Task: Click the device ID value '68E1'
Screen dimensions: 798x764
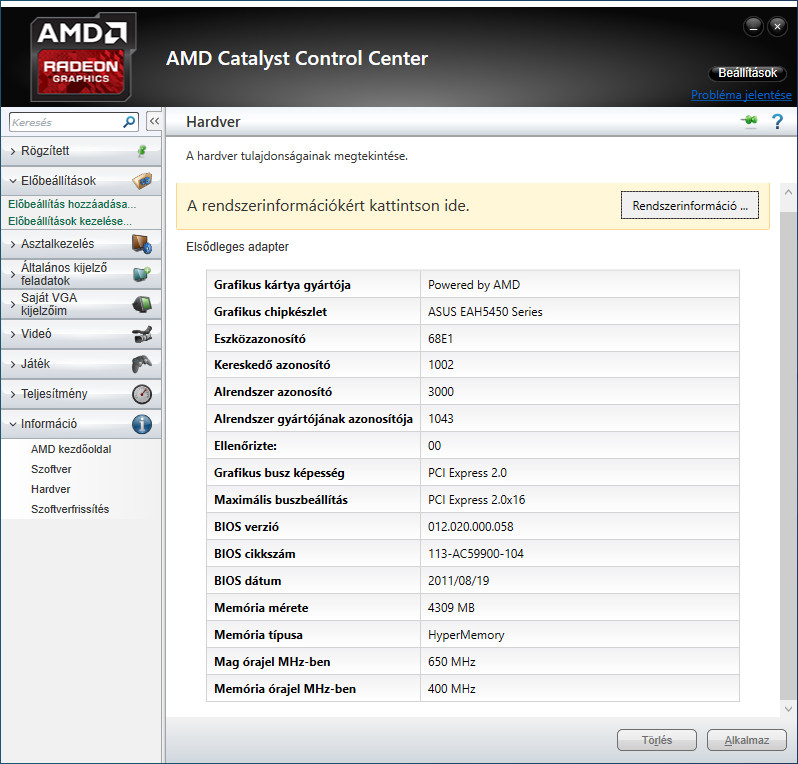Action: click(440, 338)
